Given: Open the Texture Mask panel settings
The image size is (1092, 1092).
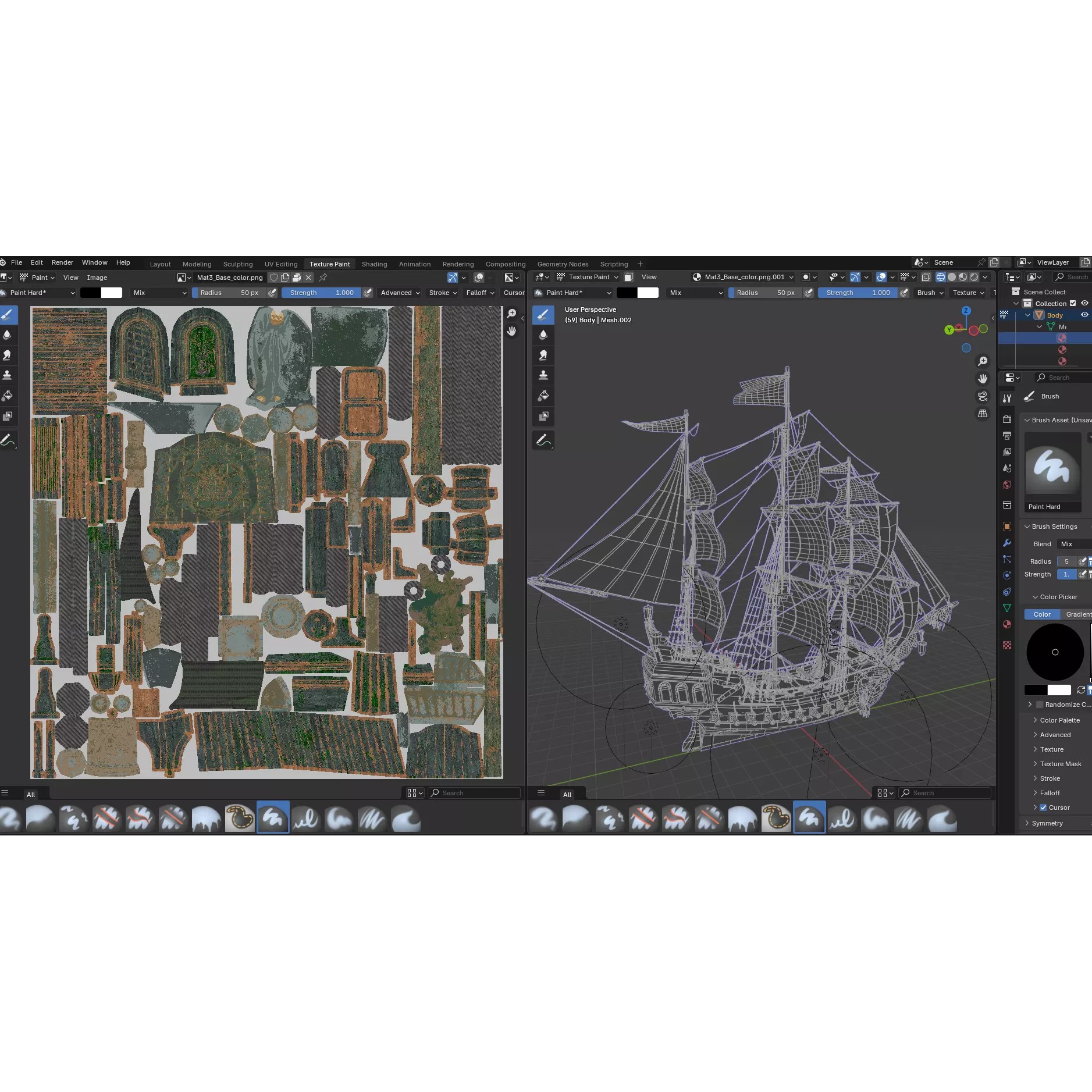Looking at the screenshot, I should pyautogui.click(x=1058, y=763).
